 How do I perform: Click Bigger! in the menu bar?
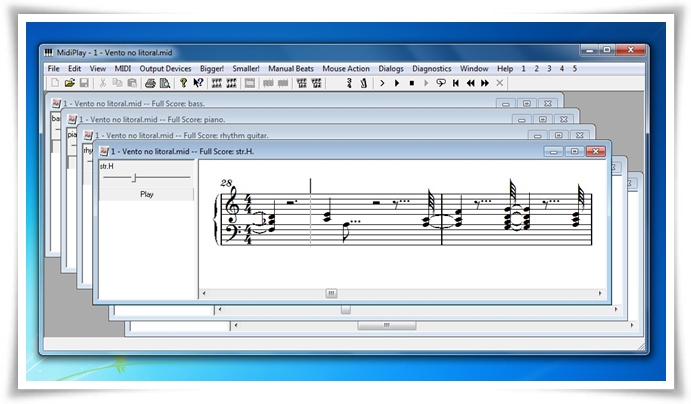coord(212,69)
